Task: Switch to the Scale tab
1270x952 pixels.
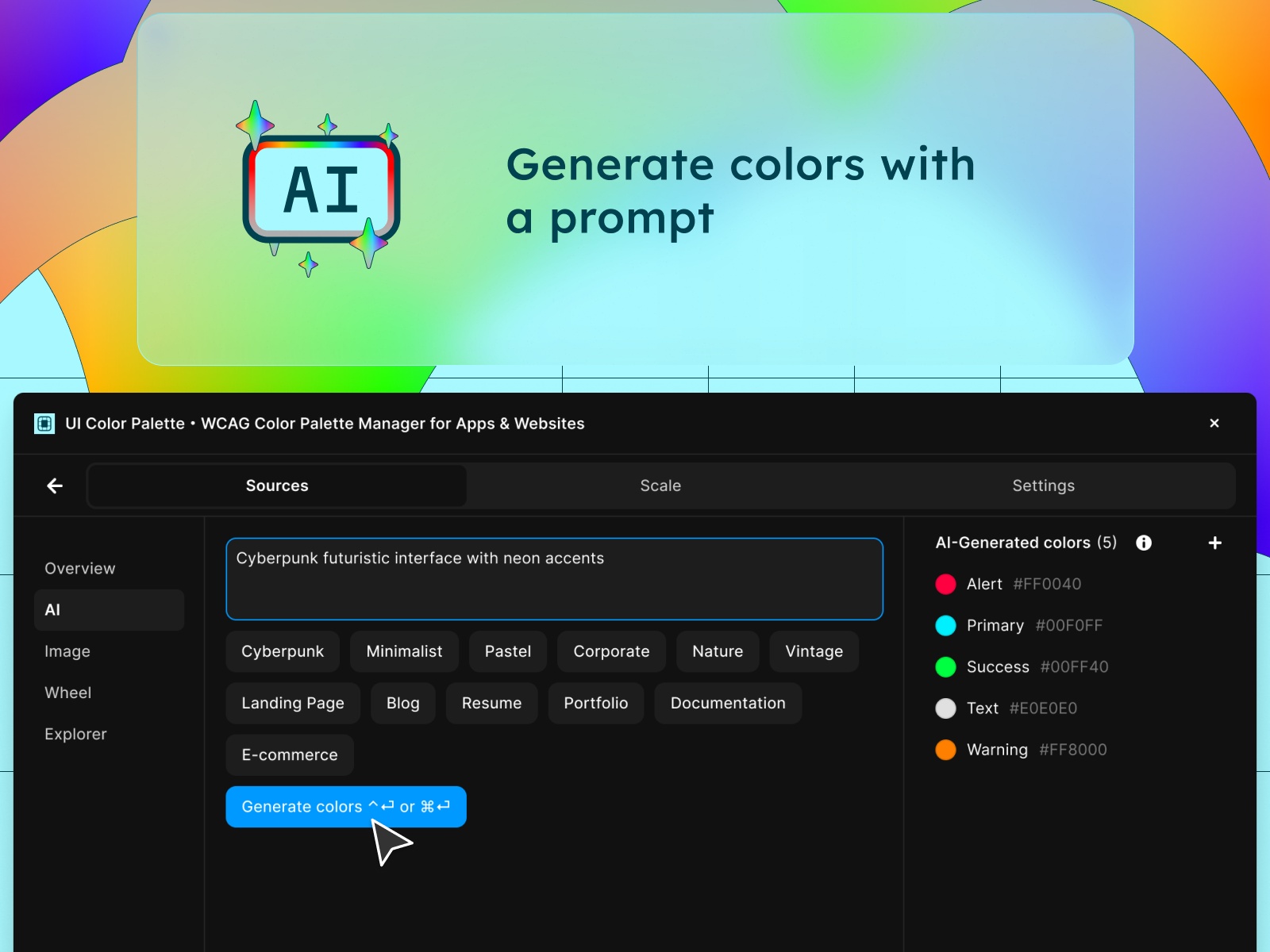Action: pos(660,486)
